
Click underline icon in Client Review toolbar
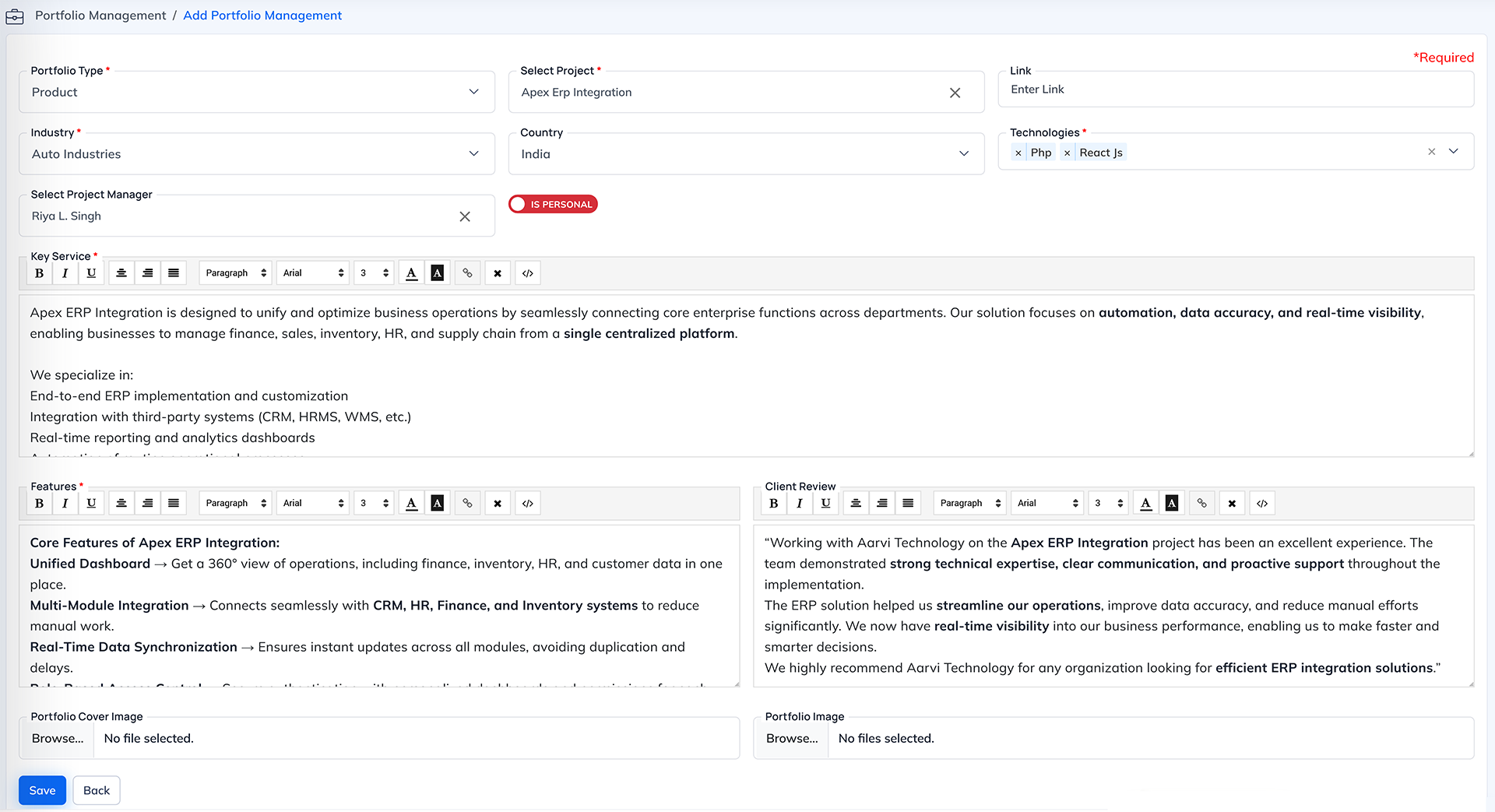click(x=825, y=504)
